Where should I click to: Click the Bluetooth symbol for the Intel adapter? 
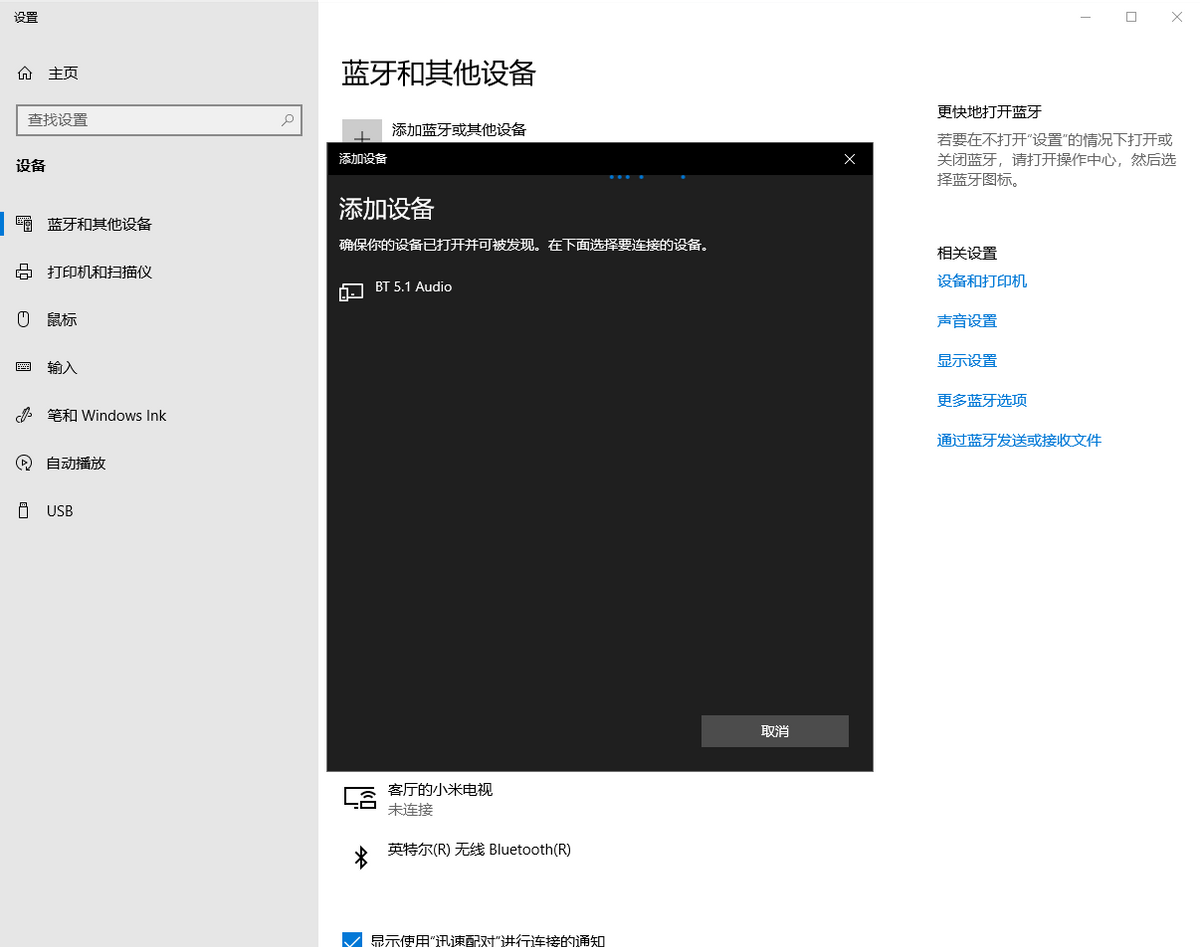pos(361,857)
